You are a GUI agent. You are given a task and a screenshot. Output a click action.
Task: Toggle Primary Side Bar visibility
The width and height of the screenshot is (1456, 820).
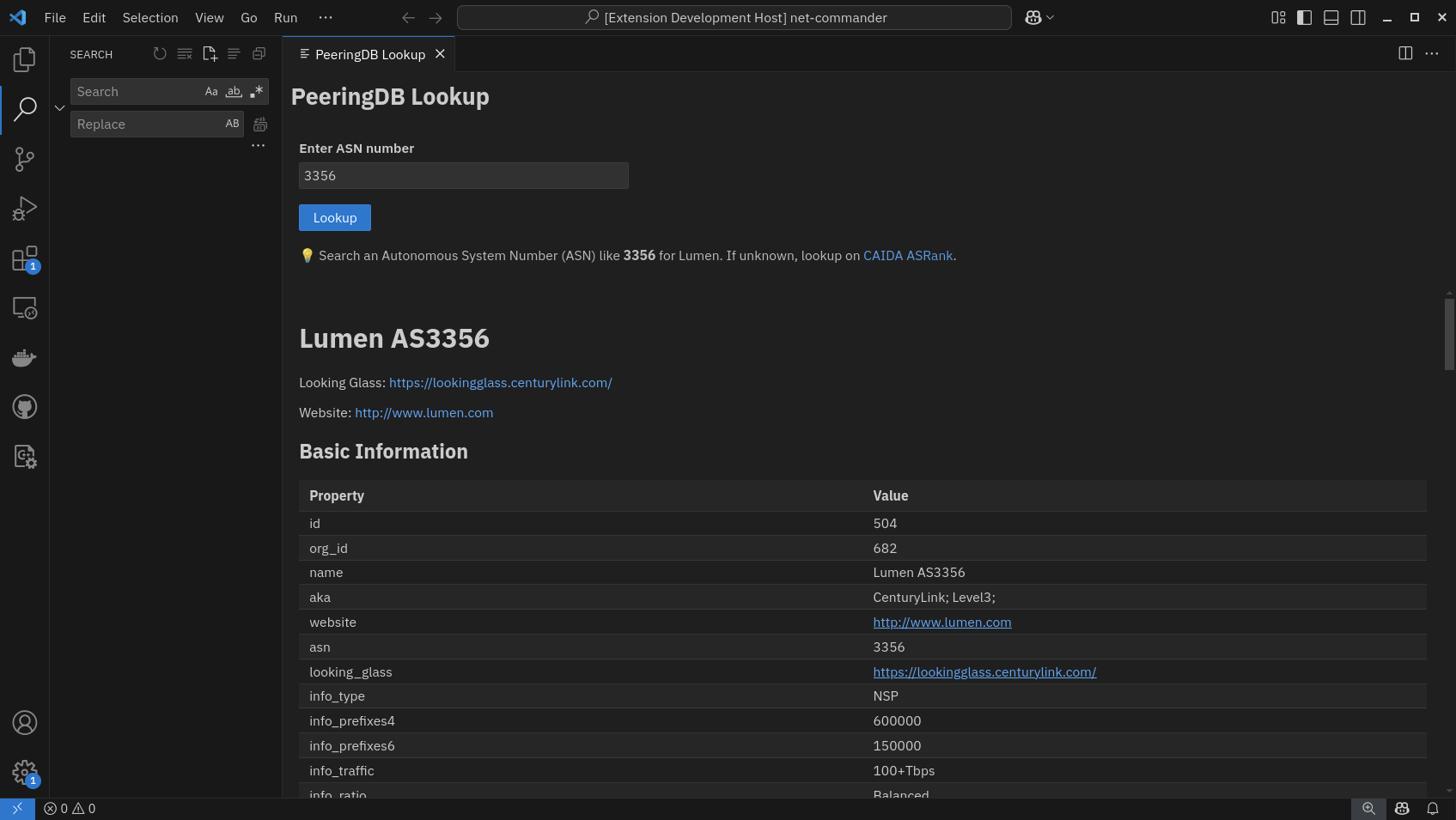pos(1305,17)
